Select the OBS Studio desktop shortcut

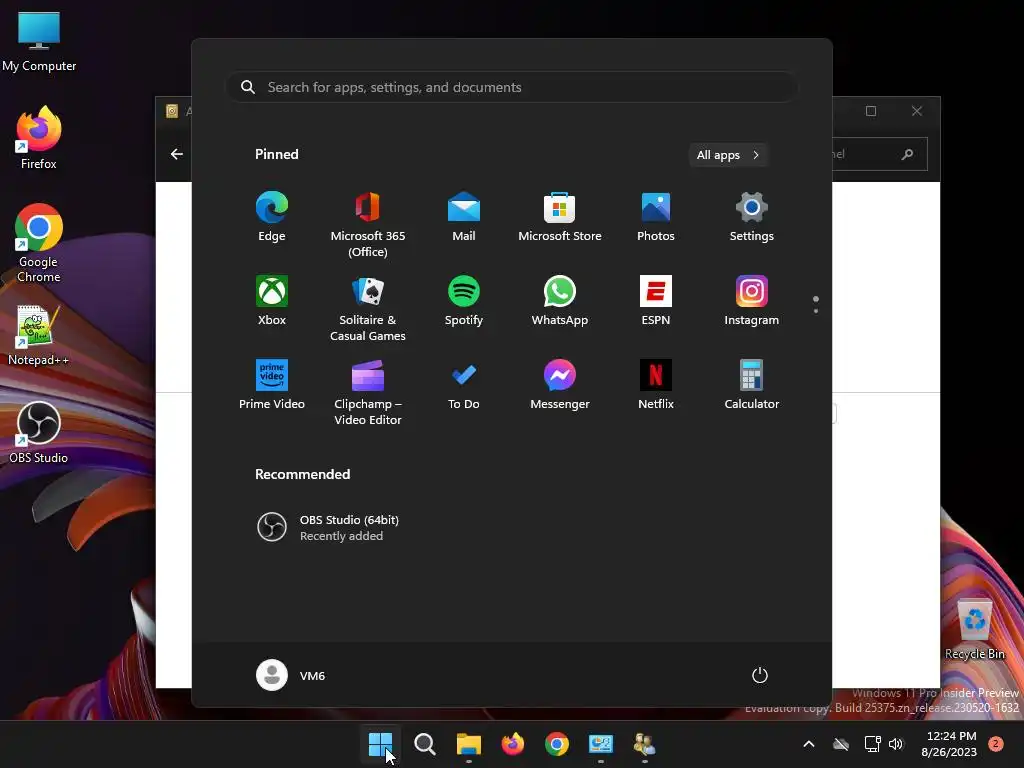(x=39, y=433)
